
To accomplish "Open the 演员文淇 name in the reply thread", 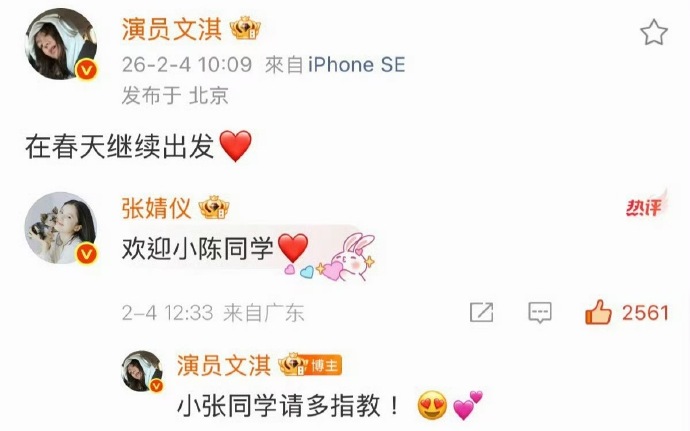I will (x=224, y=365).
